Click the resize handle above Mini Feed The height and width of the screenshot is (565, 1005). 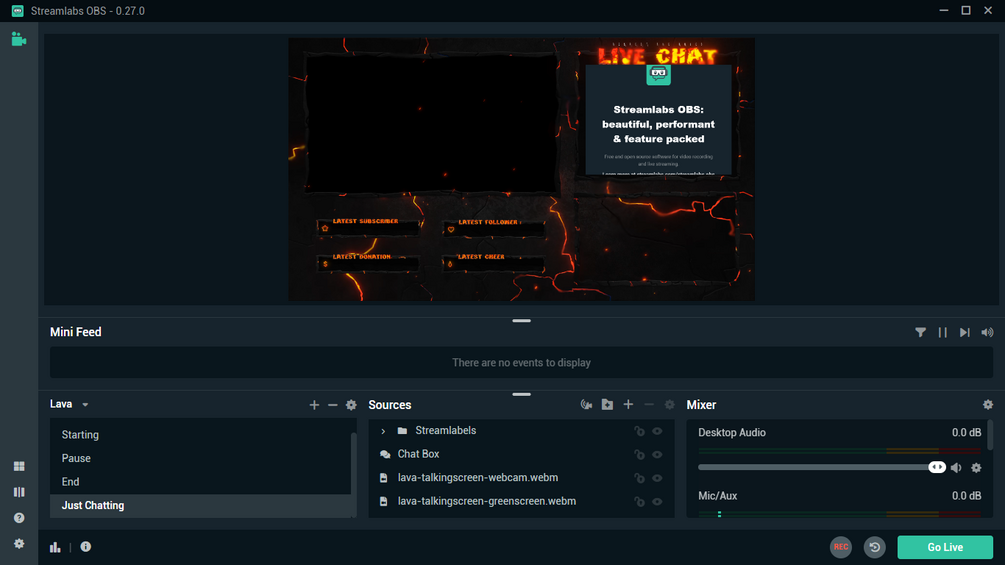[522, 320]
